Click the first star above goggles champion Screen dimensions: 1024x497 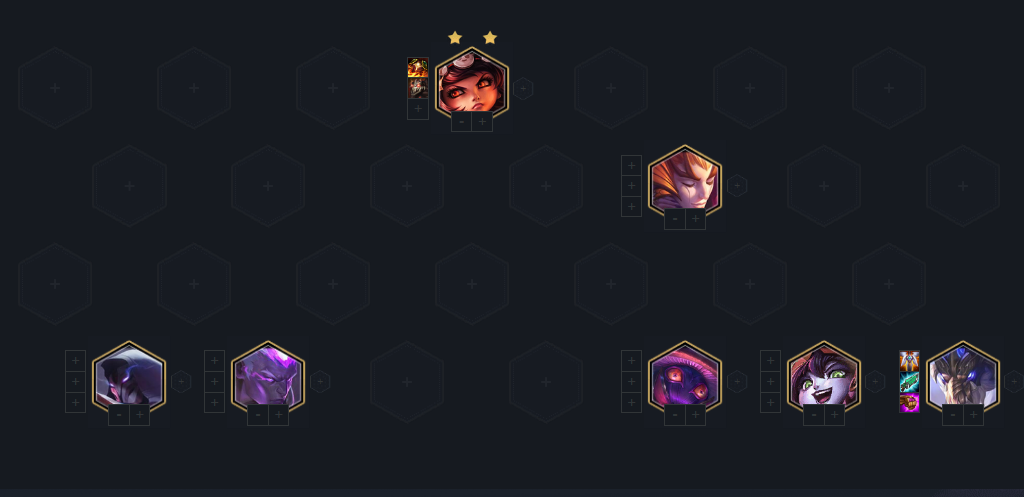(455, 38)
